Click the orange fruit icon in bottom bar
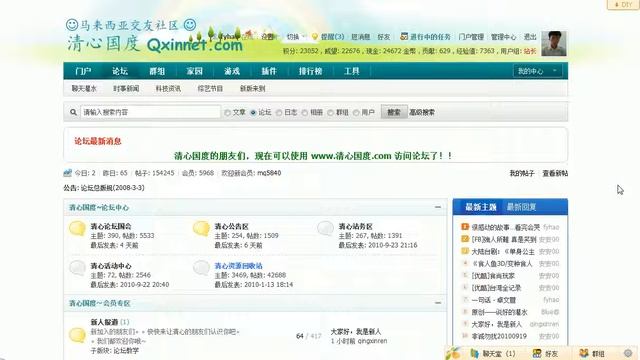Image resolution: width=640 pixels, height=360 pixels. pos(453,353)
